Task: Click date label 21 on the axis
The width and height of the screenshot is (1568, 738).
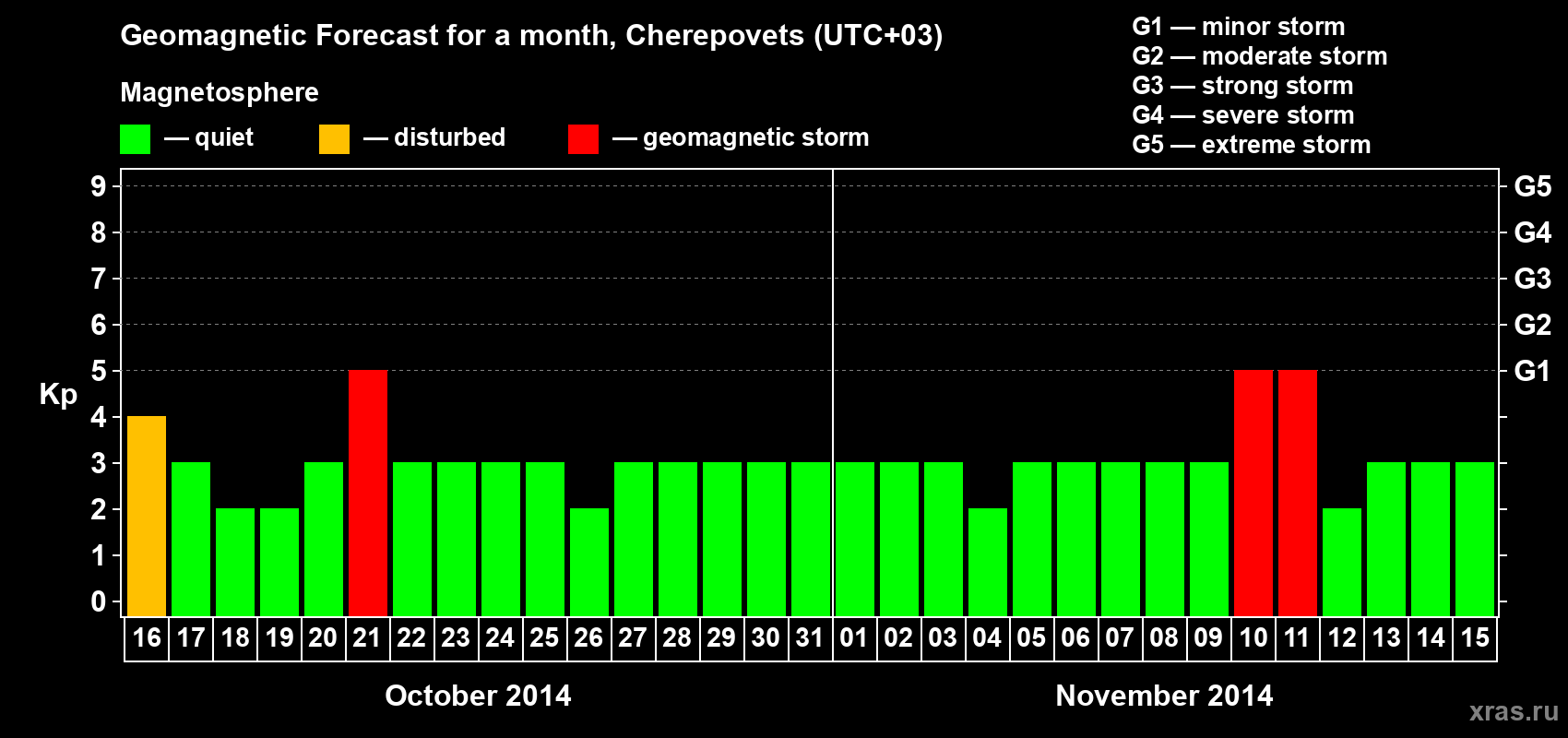Action: point(368,637)
